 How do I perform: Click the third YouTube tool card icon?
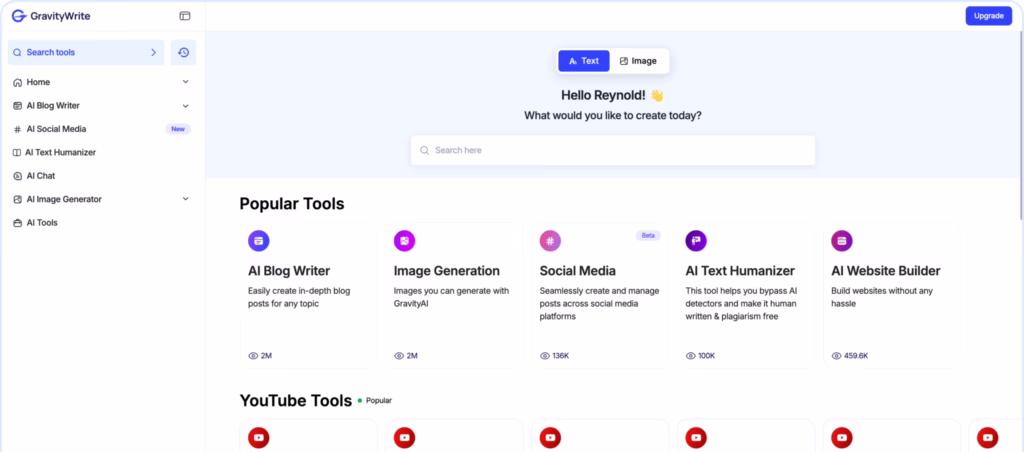(550, 438)
